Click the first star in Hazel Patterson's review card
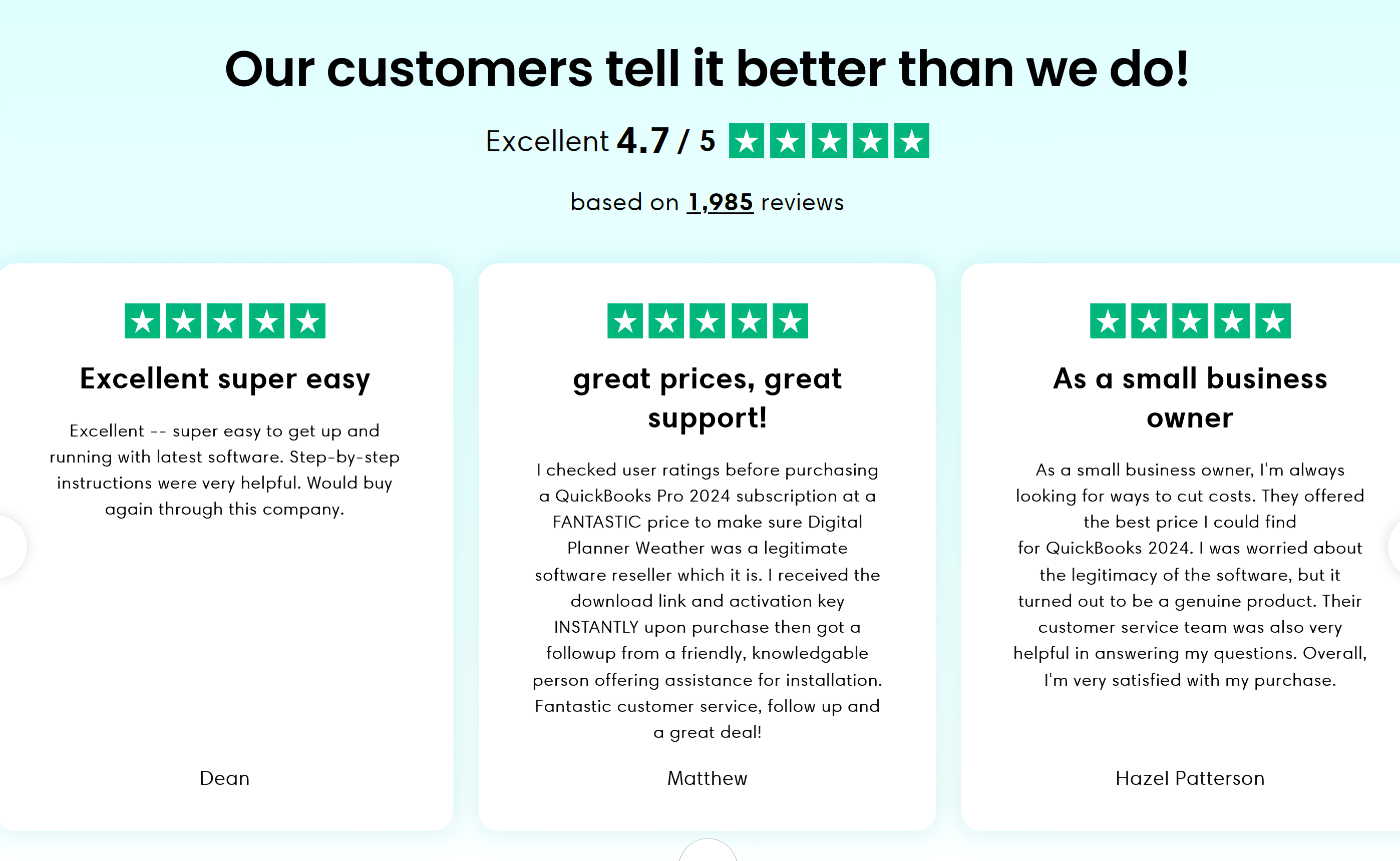The image size is (1400, 861). pos(1107,320)
